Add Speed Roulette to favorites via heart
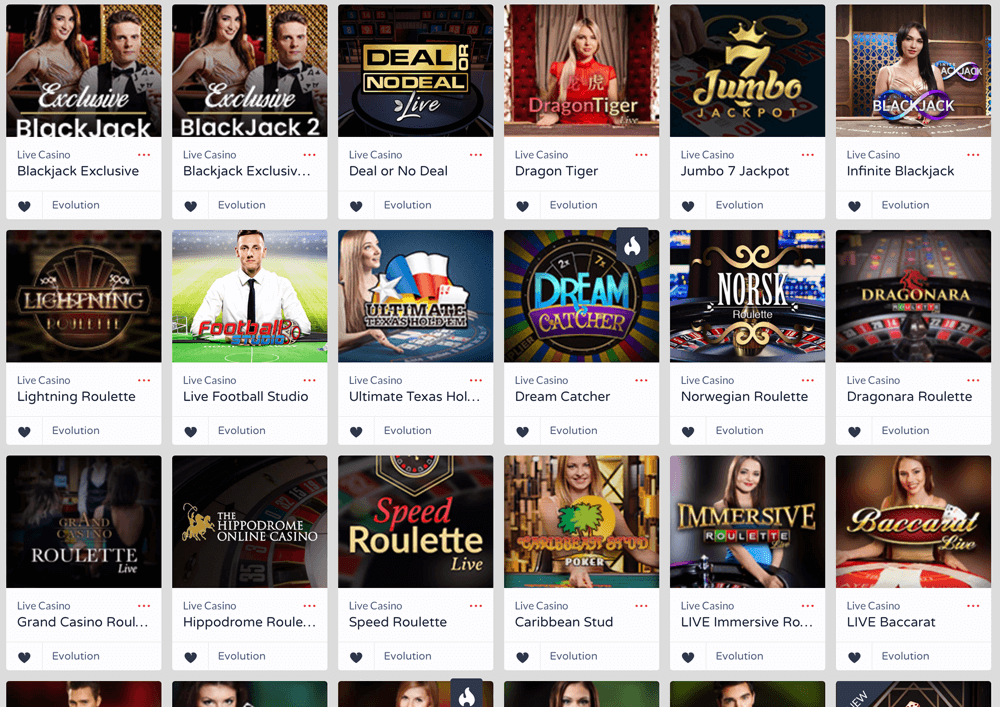Viewport: 1000px width, 707px height. pos(357,657)
